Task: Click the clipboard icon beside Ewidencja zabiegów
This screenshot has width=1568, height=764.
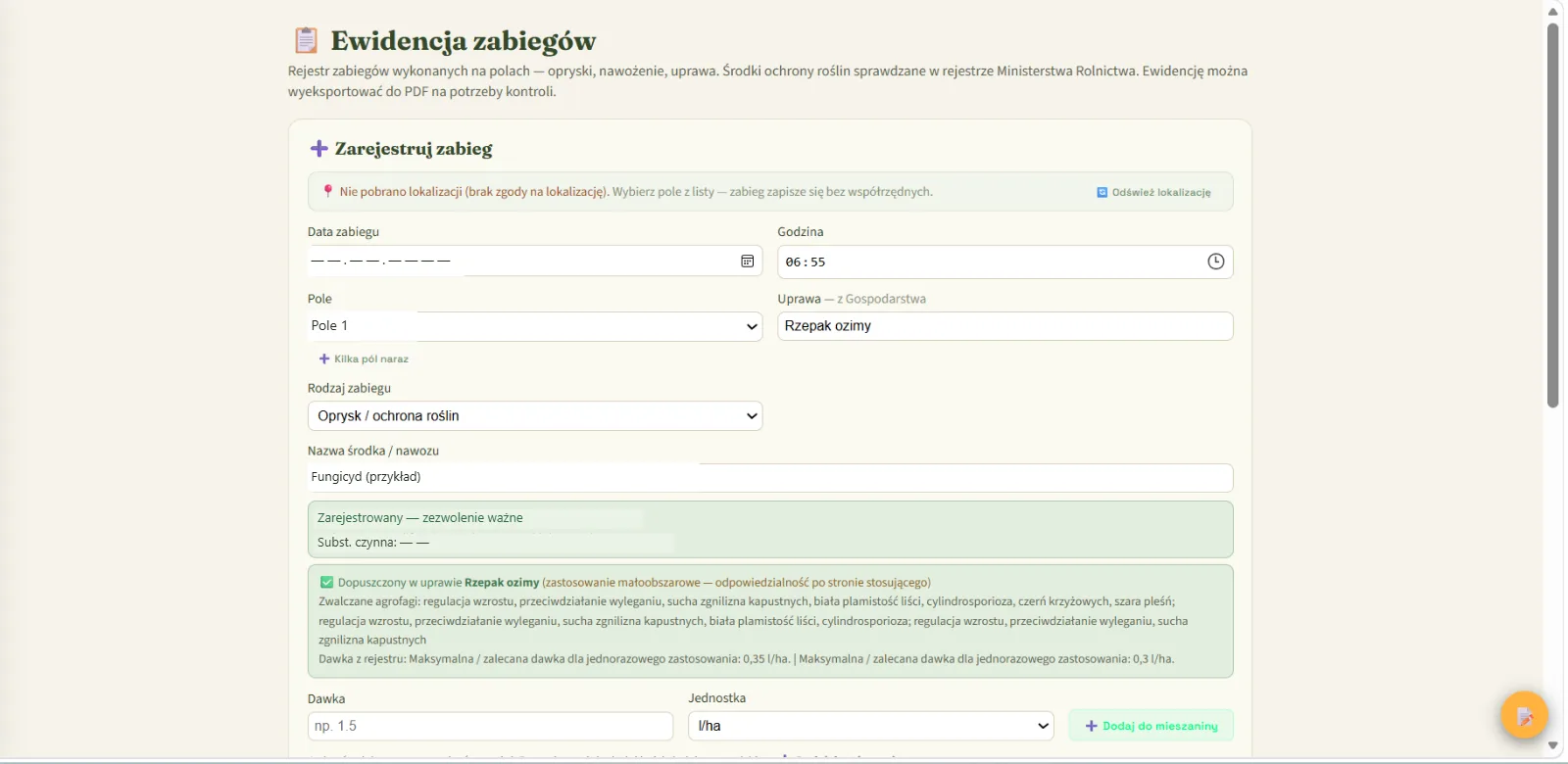Action: 306,40
